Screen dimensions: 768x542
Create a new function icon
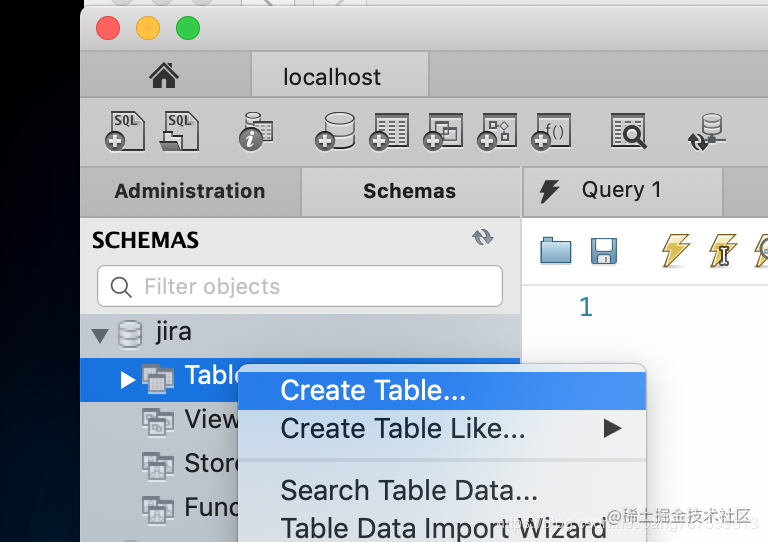click(551, 131)
